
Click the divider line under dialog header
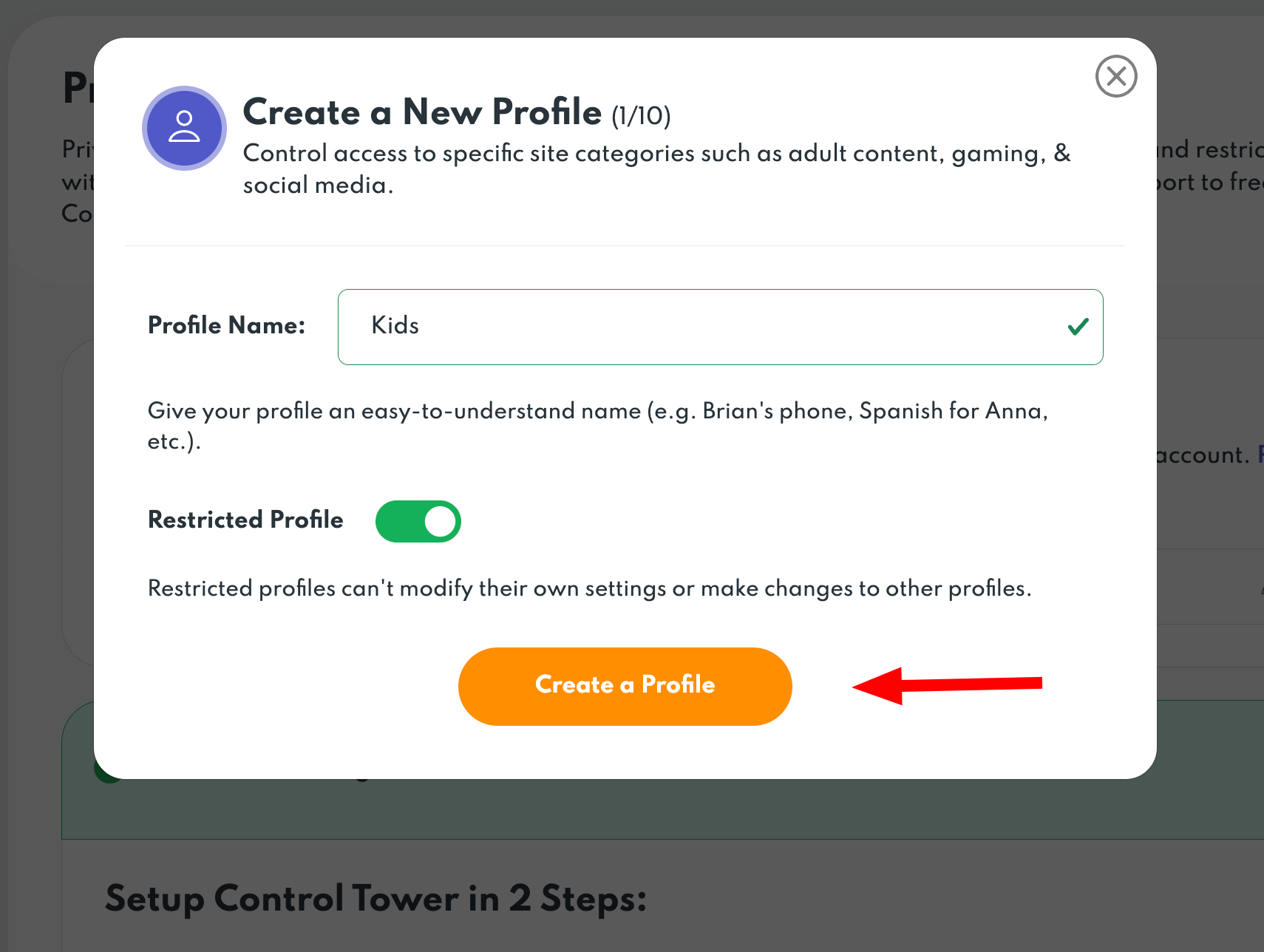(625, 245)
